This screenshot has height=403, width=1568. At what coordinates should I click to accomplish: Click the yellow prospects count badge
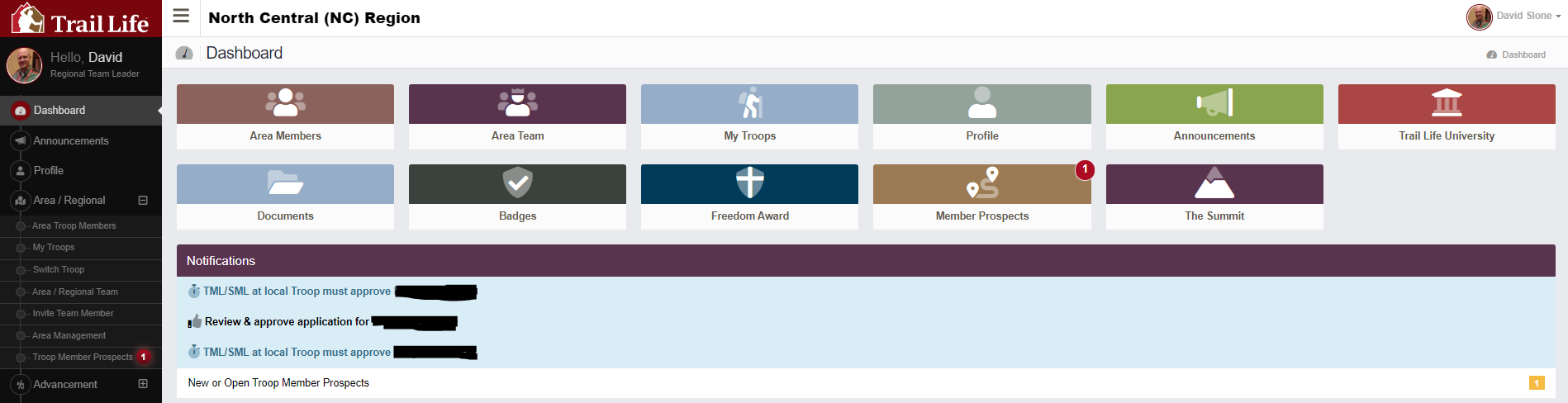1537,383
